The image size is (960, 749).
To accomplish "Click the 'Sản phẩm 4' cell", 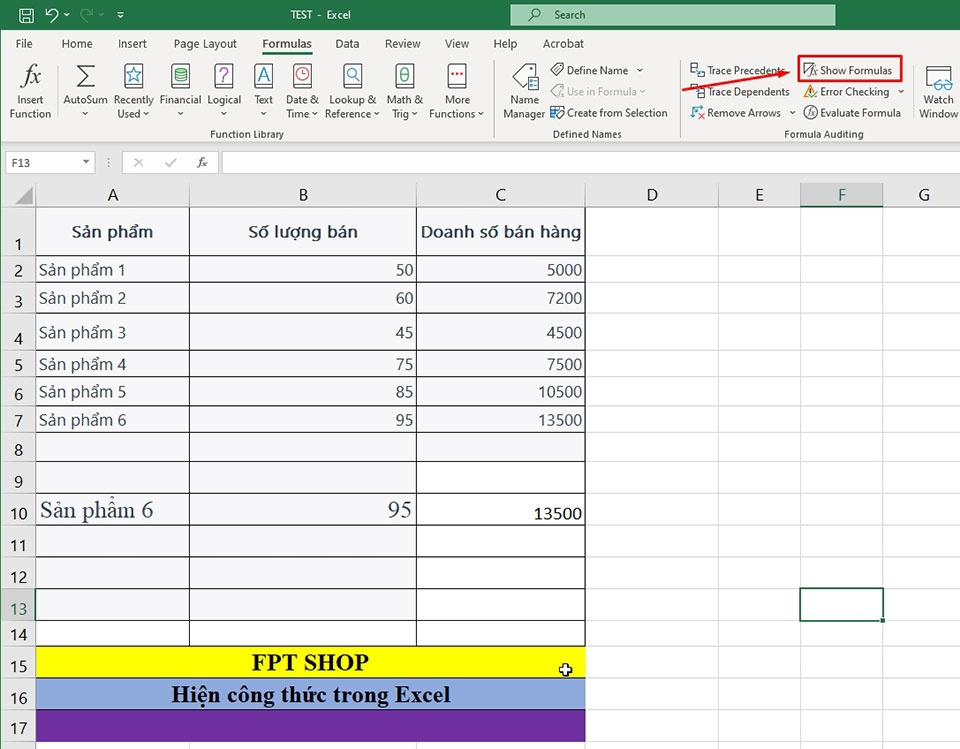I will 113,364.
